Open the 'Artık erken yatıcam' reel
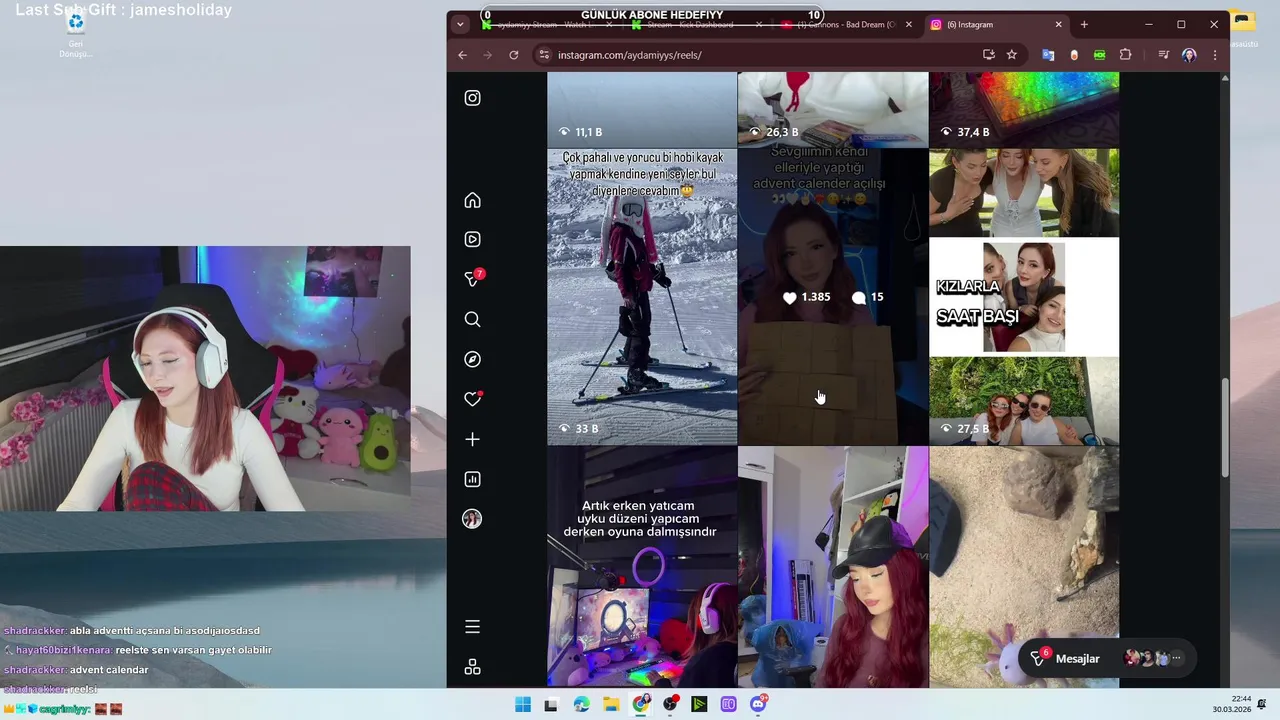 click(642, 567)
